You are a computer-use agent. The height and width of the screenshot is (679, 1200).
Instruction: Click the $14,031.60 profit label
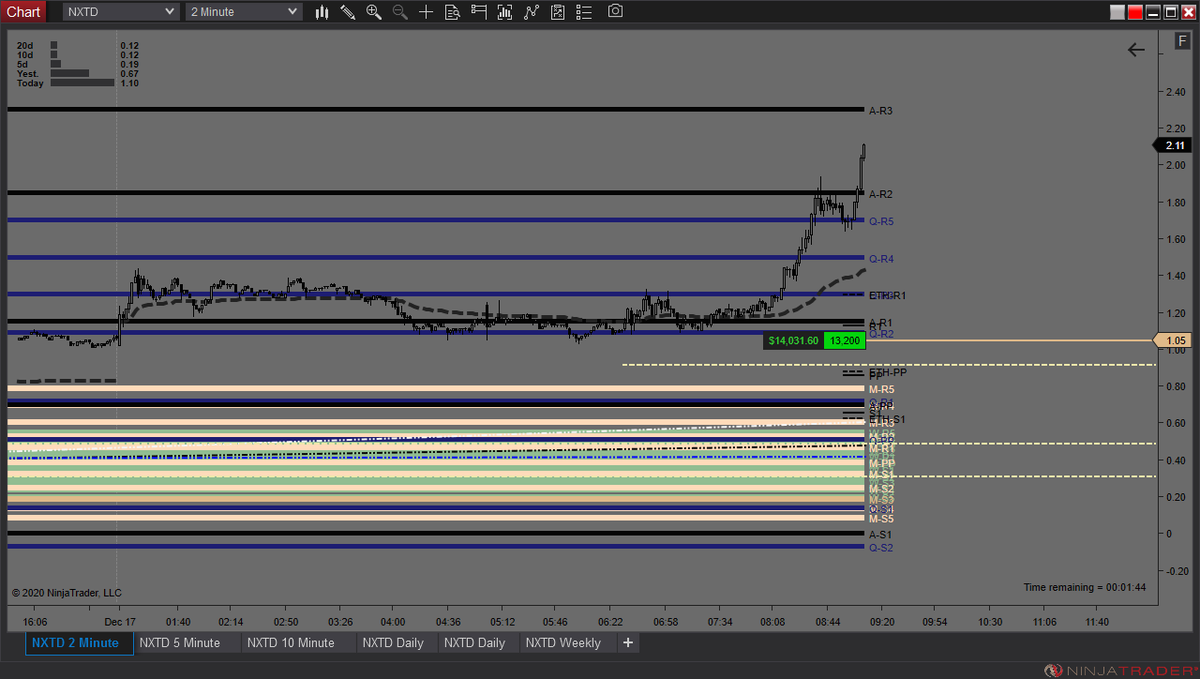[793, 341]
